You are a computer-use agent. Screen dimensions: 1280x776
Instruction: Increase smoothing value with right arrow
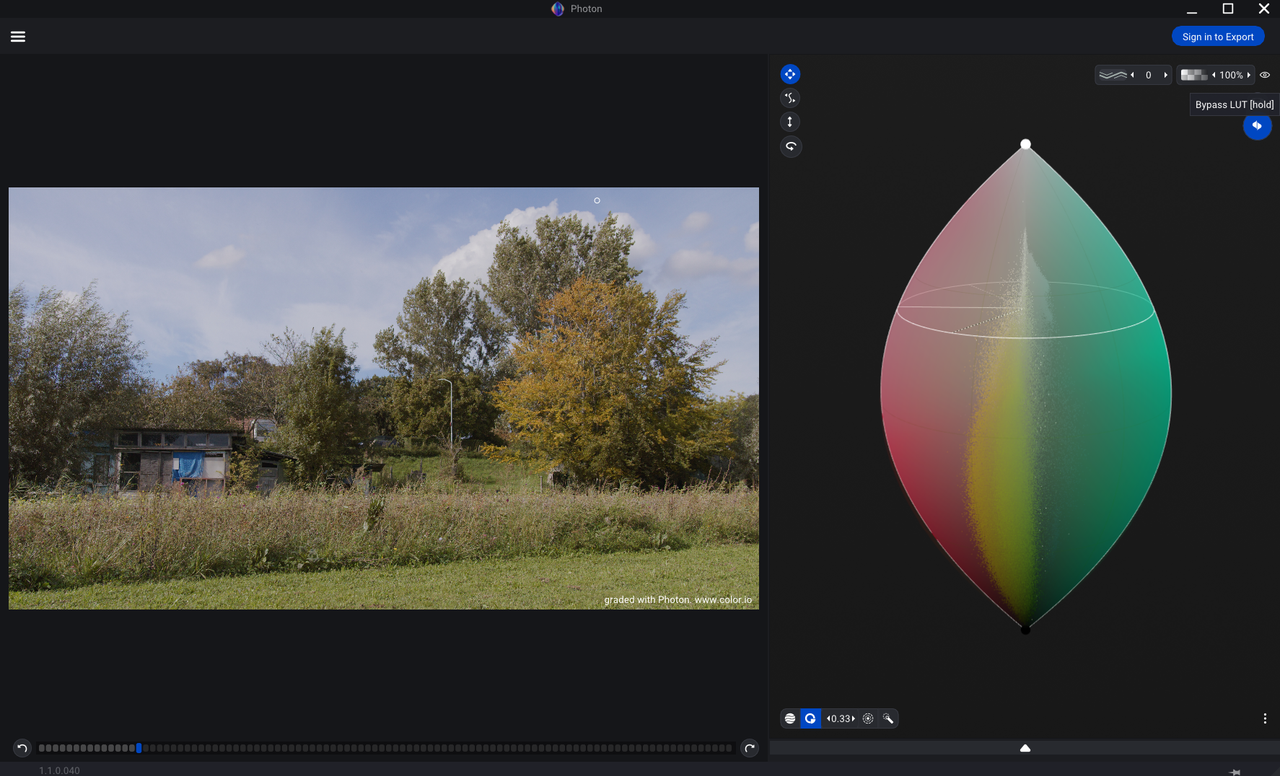(x=1165, y=75)
